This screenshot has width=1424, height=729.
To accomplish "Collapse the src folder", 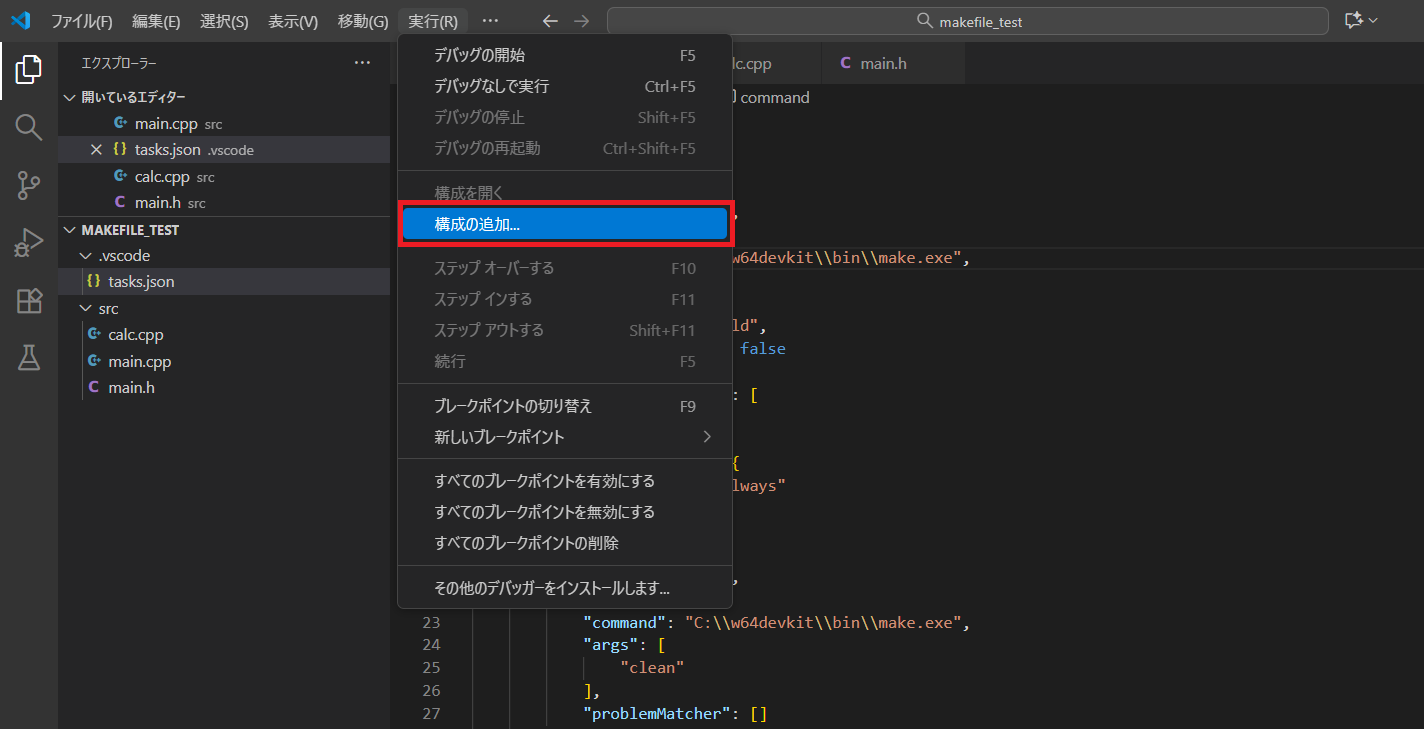I will pyautogui.click(x=85, y=309).
